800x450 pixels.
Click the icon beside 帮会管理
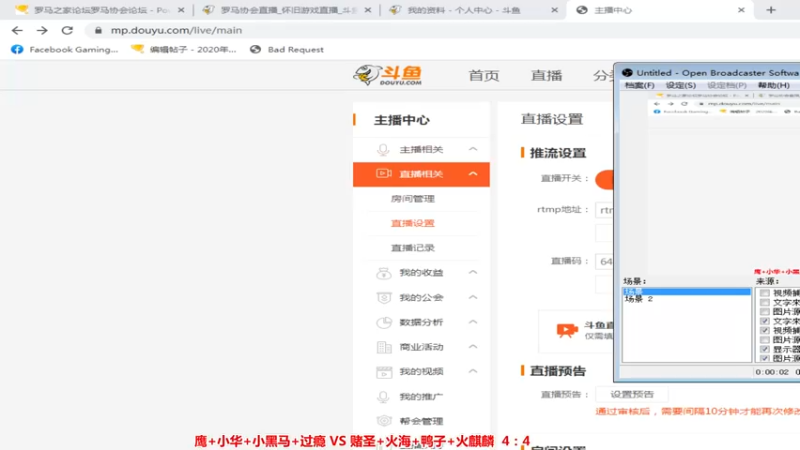pyautogui.click(x=384, y=421)
